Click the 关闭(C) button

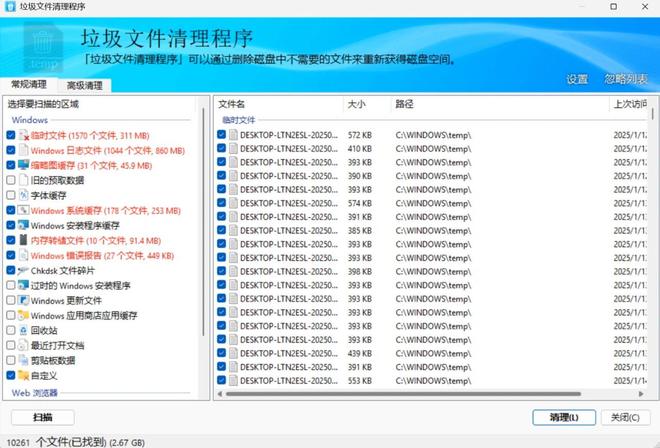(x=625, y=417)
